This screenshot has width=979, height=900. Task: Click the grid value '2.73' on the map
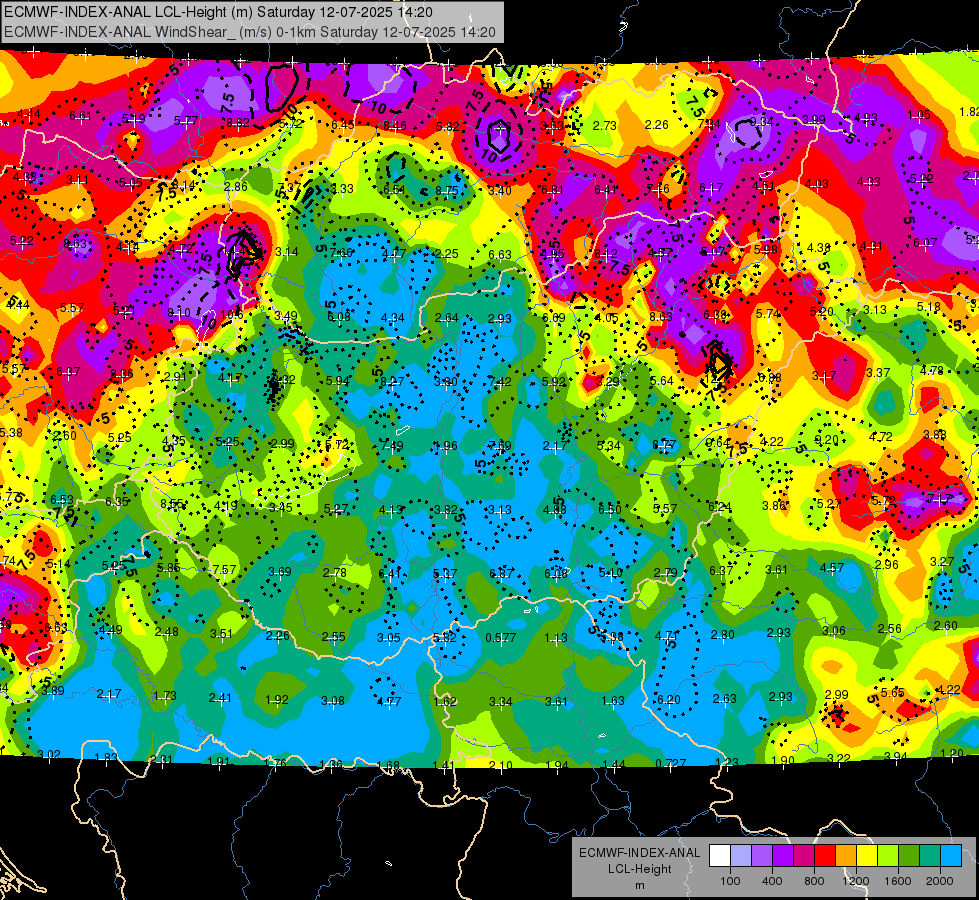tap(604, 126)
